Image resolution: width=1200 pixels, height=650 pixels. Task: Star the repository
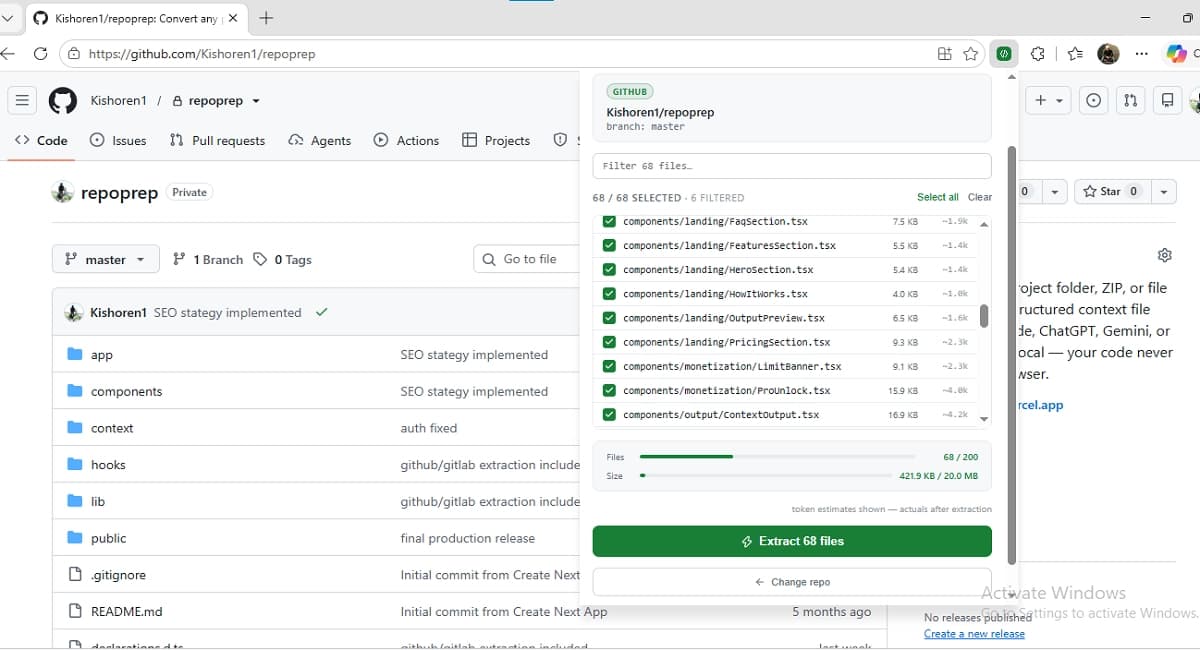pyautogui.click(x=1112, y=191)
